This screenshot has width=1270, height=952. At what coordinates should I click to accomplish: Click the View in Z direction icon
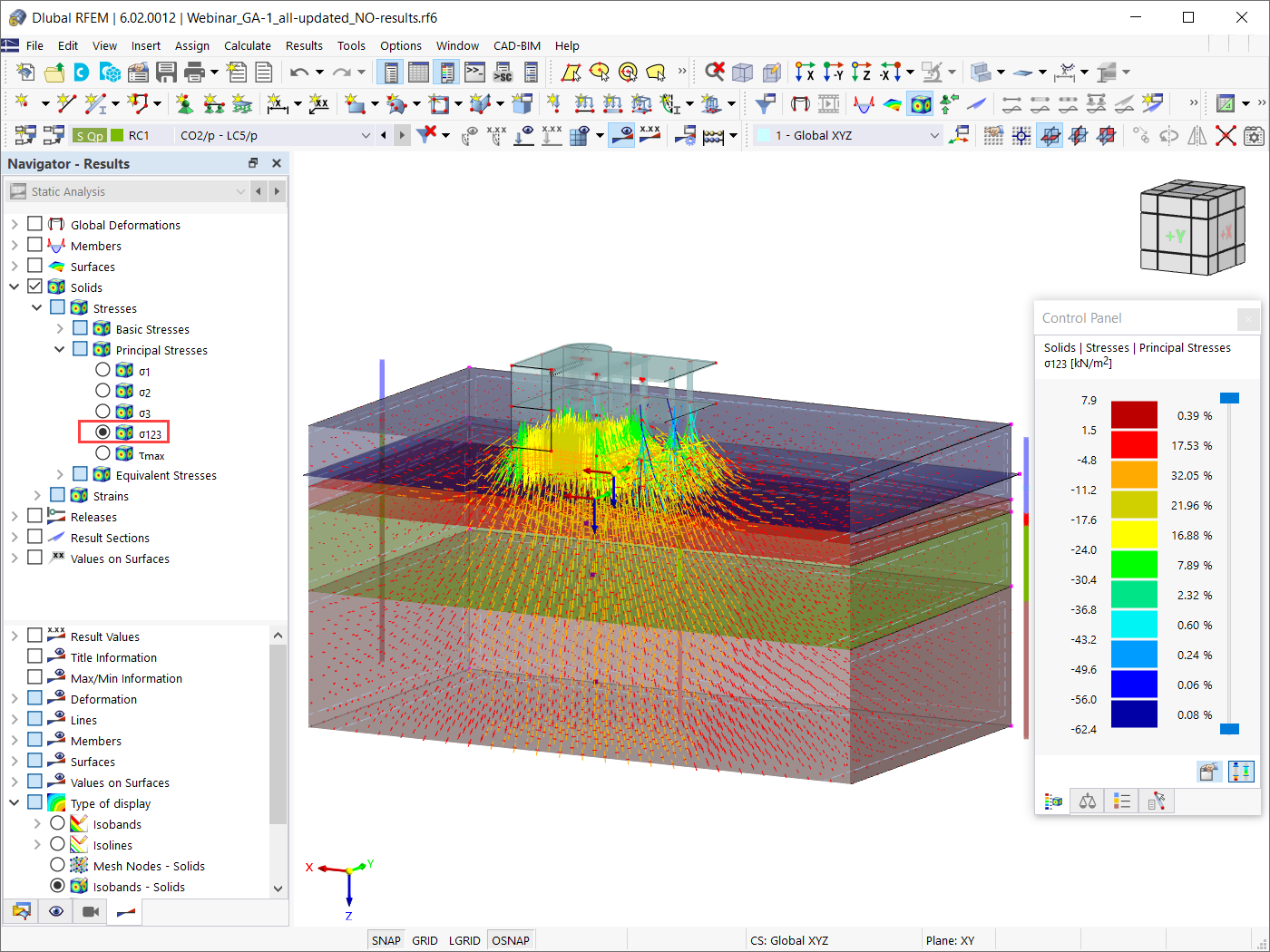pyautogui.click(x=861, y=73)
